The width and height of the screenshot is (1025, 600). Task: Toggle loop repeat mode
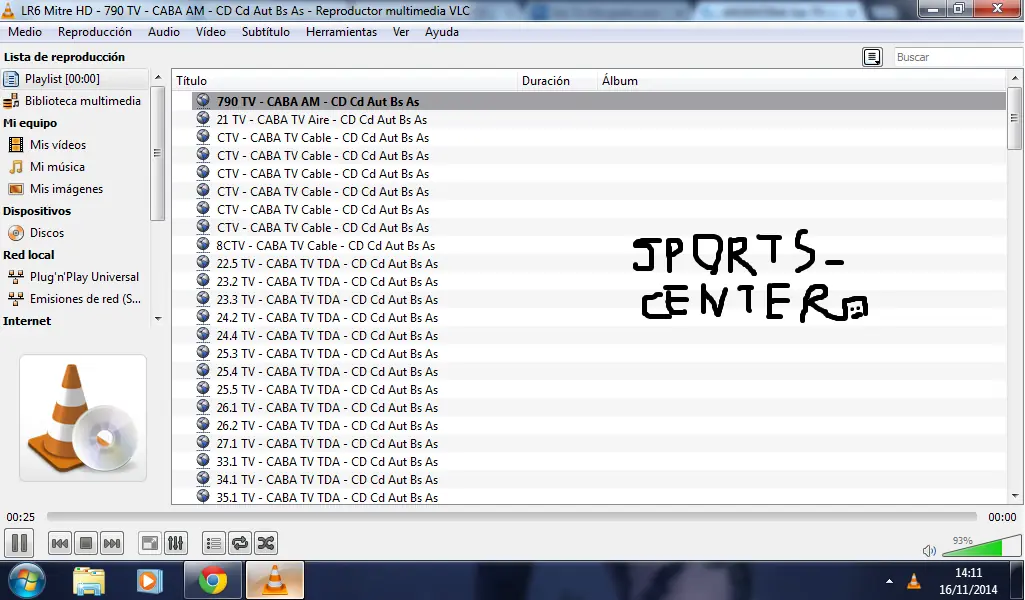click(x=240, y=543)
